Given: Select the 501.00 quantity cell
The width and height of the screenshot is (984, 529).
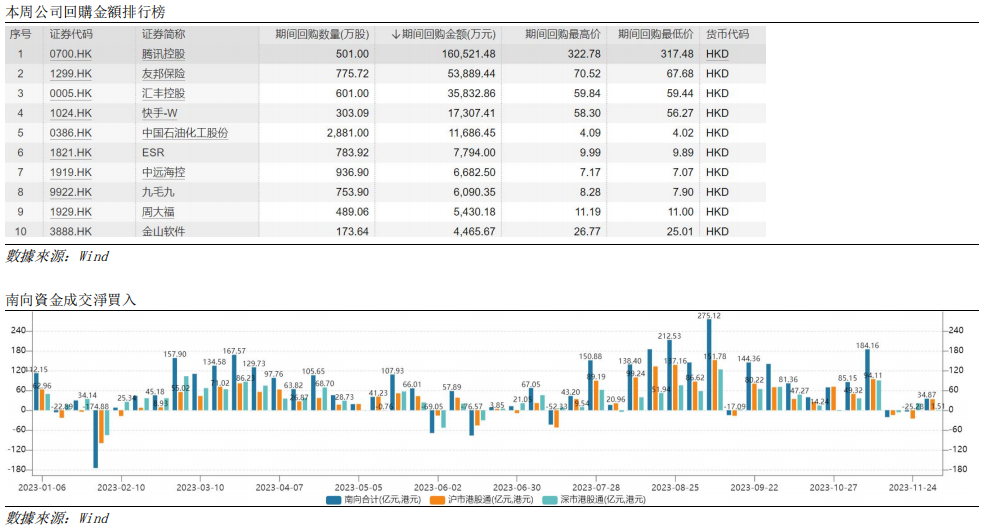Looking at the screenshot, I should (352, 54).
